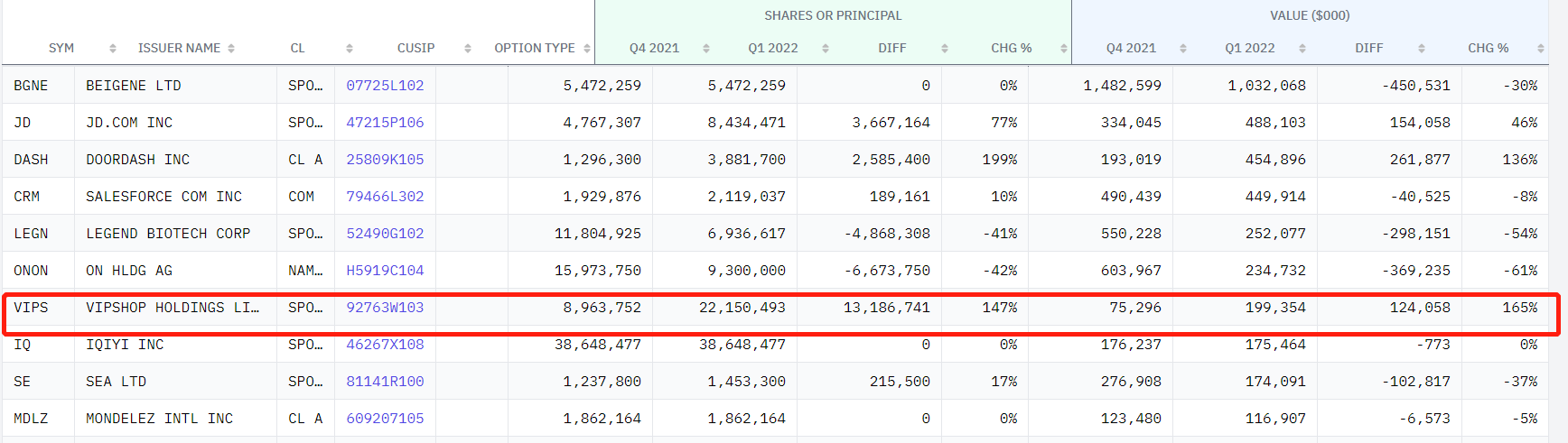
Task: Sort shares Q4 2021 column via arrow icon
Action: pos(706,49)
